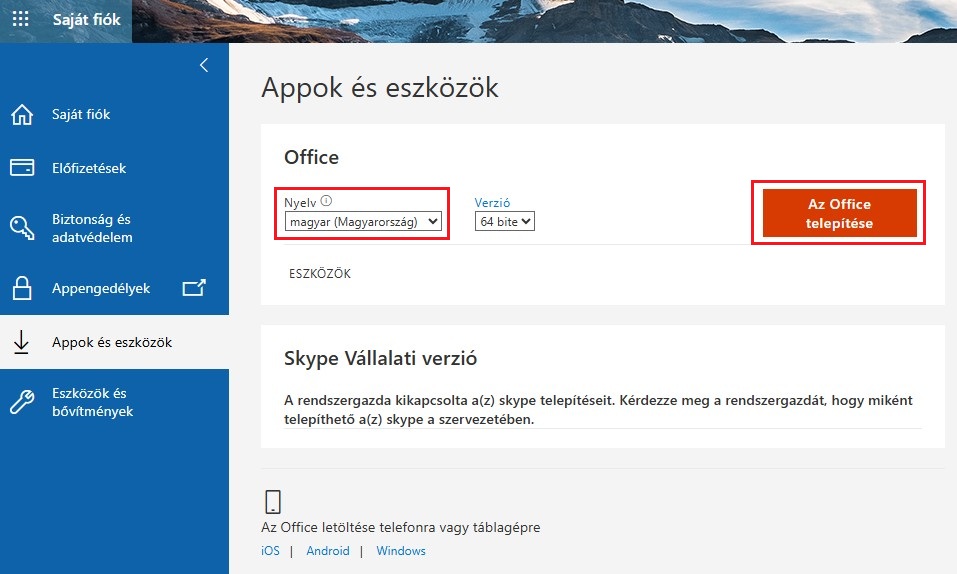Click the external link icon beside Appengedélyek
This screenshot has width=957, height=574.
[x=194, y=288]
